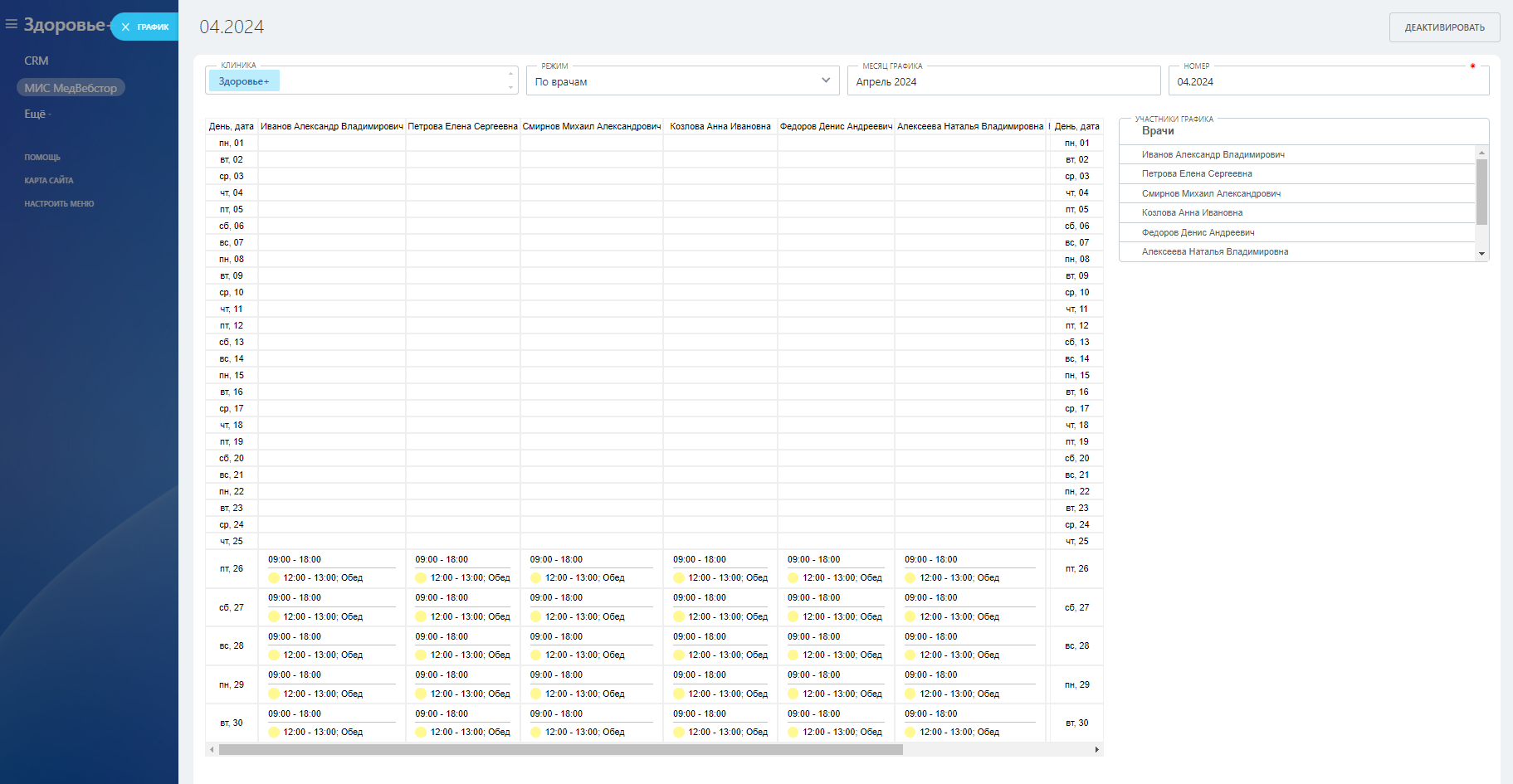Open Настроить меню link
This screenshot has height=784, width=1513.
tap(59, 204)
